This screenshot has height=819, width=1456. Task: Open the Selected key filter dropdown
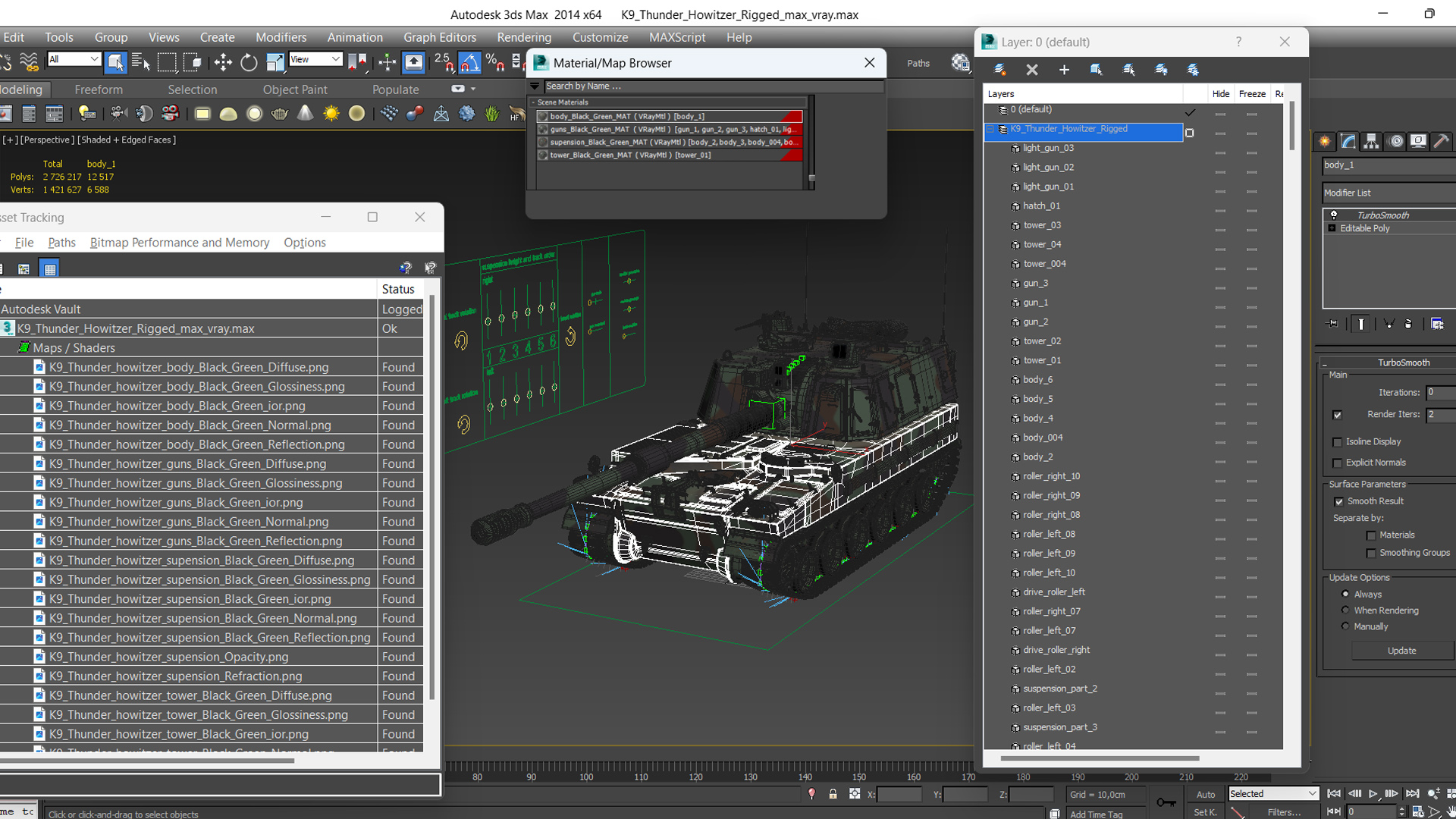tap(1273, 793)
